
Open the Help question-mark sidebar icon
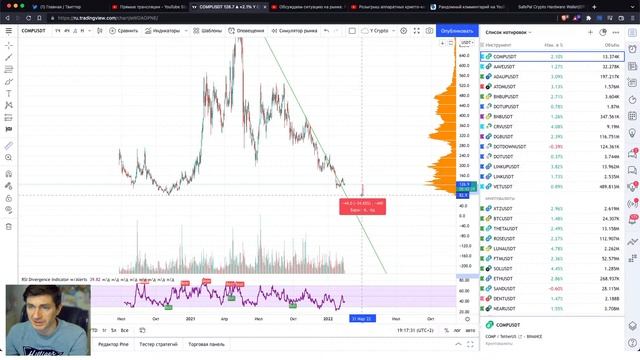pos(632,343)
